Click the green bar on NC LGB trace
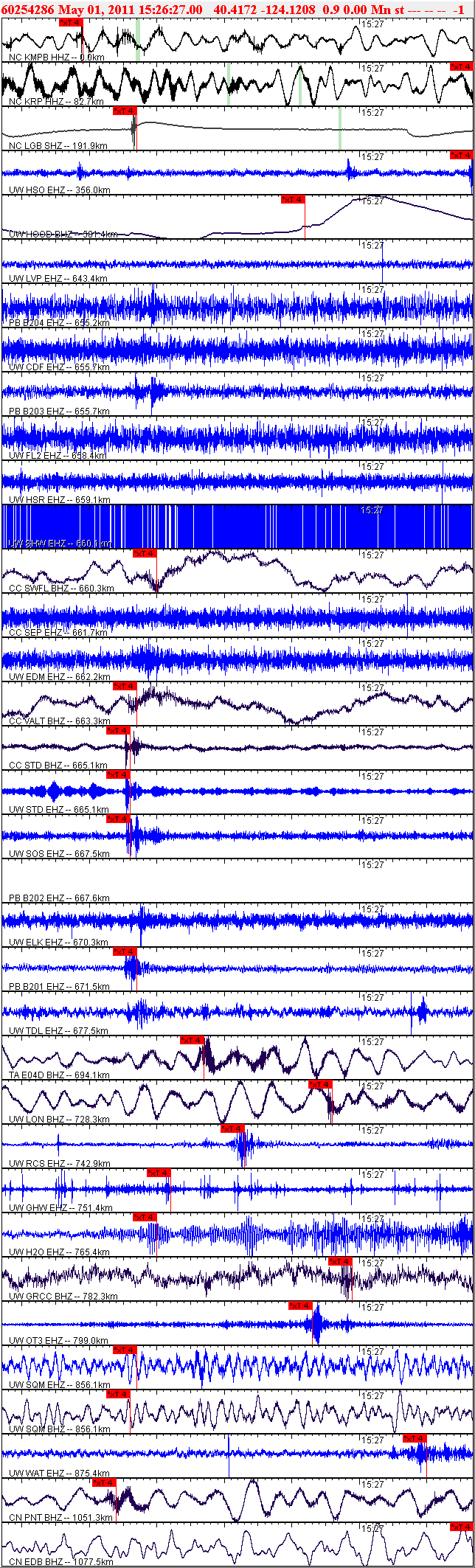 pos(339,128)
